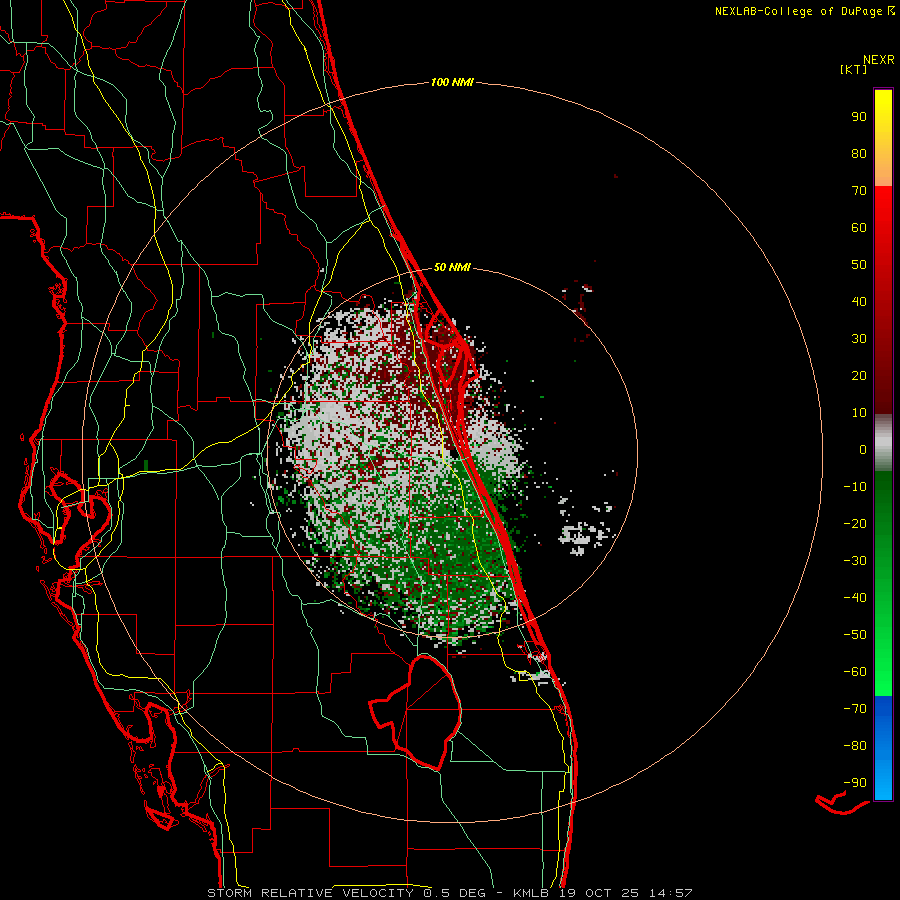Viewport: 900px width, 900px height.
Task: Click the 40 knot scale label
Action: pyautogui.click(x=859, y=301)
